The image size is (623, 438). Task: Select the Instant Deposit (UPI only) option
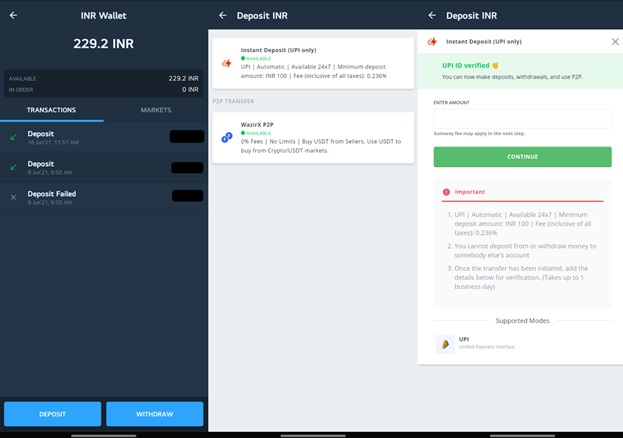[x=313, y=63]
